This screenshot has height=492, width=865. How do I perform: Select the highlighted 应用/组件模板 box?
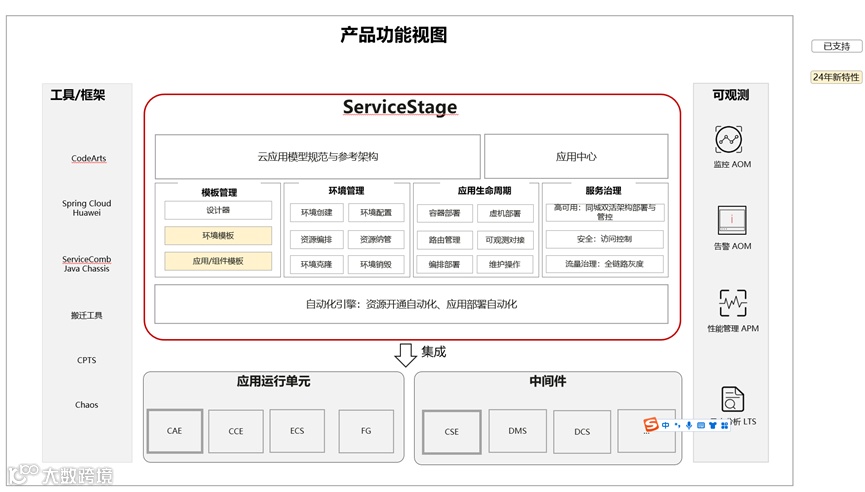tap(218, 261)
